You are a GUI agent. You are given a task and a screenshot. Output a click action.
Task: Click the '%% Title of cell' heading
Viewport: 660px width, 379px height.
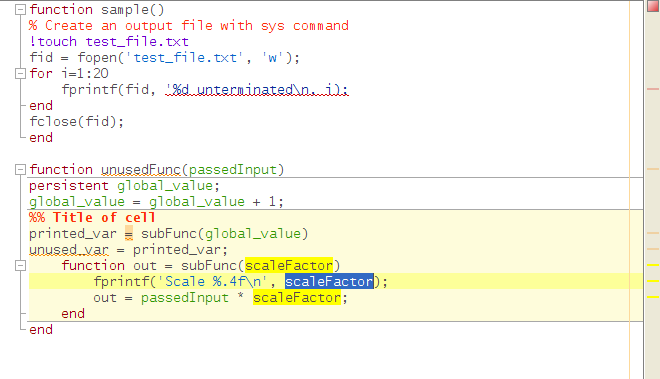click(x=92, y=218)
